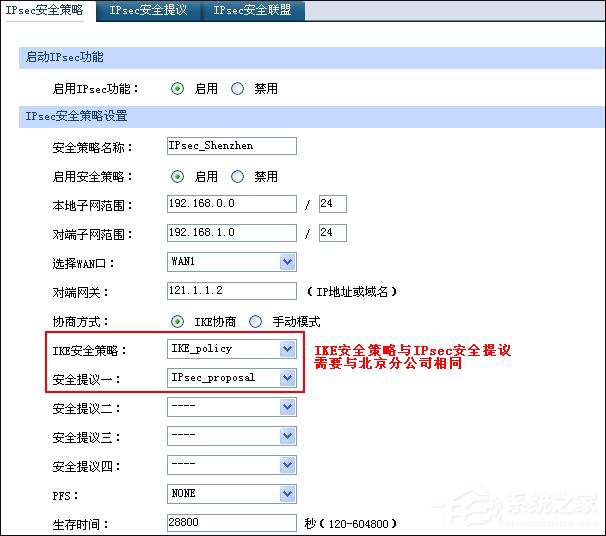Click the 安全策略名称 field IPsec_Shenzhen
This screenshot has width=606, height=536.
point(232,146)
